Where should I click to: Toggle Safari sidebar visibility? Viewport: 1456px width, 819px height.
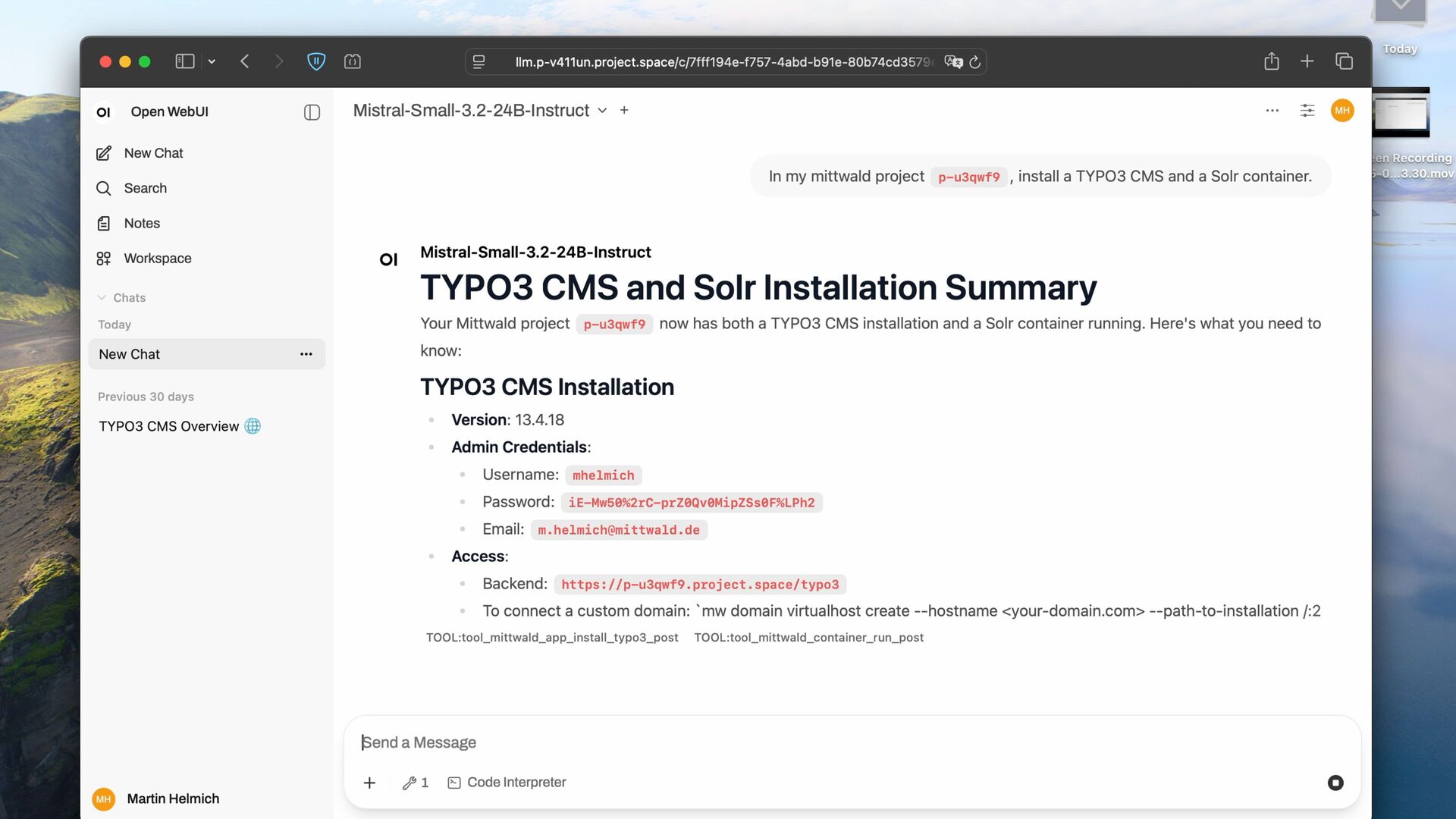185,61
